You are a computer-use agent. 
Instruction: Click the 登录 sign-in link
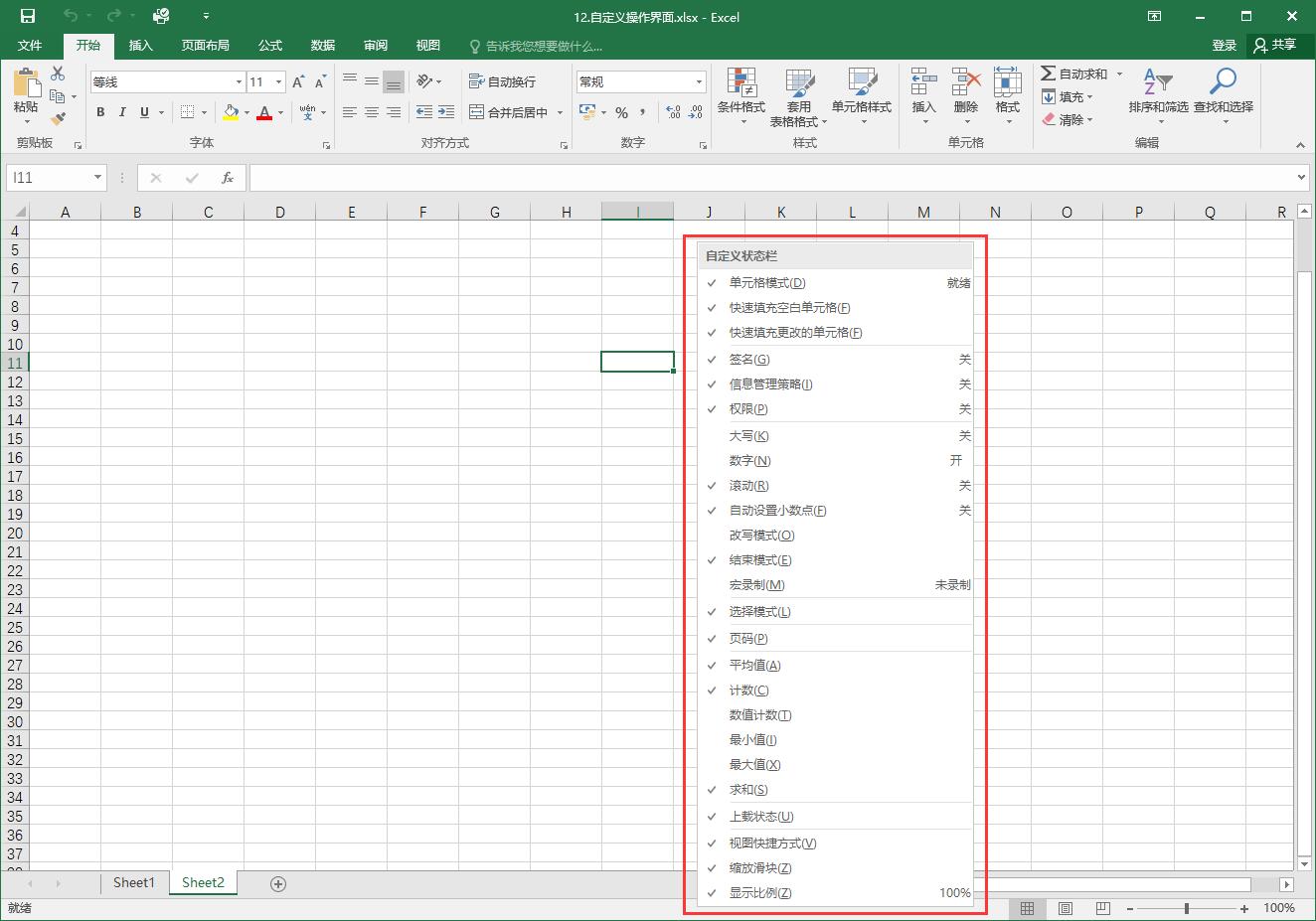(x=1224, y=46)
